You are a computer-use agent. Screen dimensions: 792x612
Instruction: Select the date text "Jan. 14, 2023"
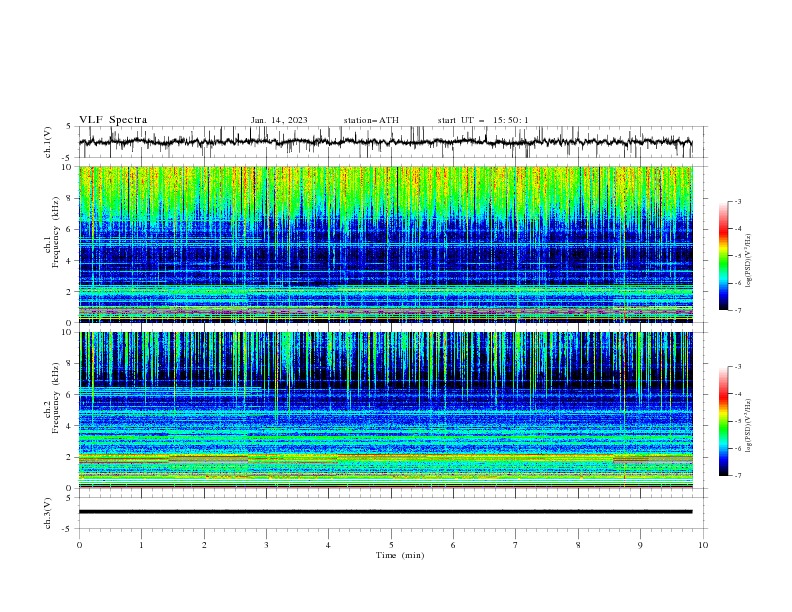pyautogui.click(x=279, y=120)
